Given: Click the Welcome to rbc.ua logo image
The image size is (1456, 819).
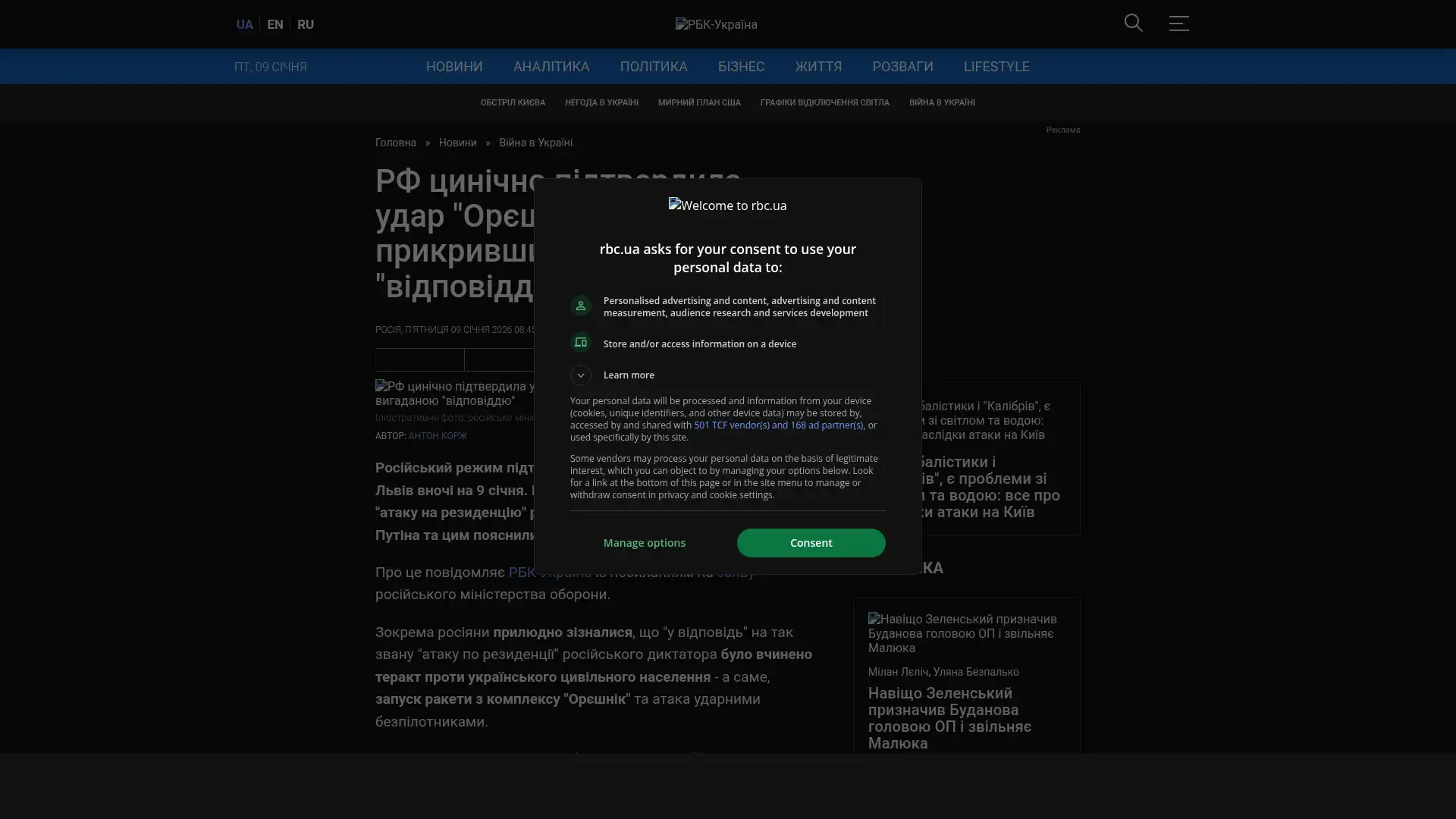Looking at the screenshot, I should pos(727,206).
